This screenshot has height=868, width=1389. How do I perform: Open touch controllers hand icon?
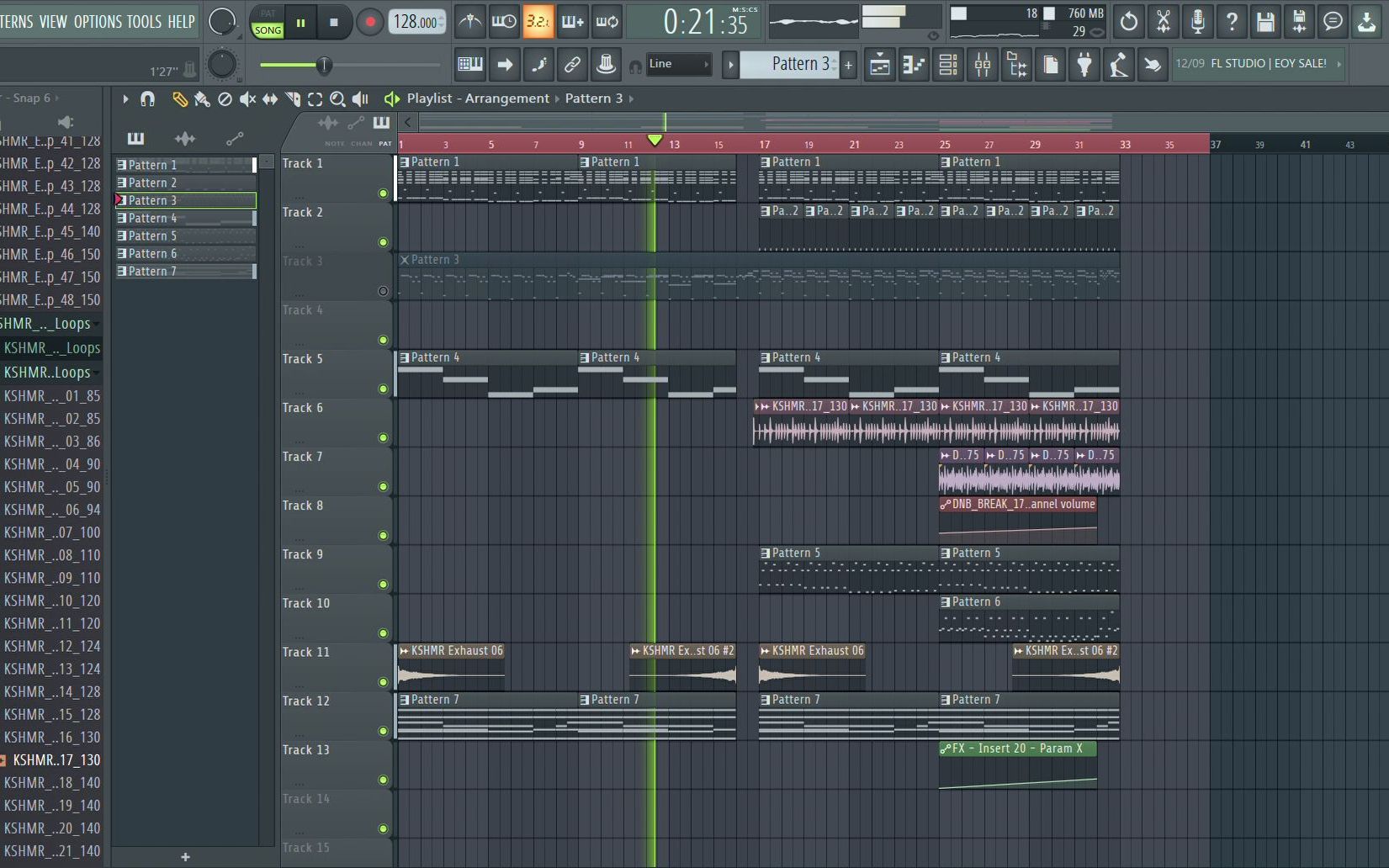tap(1153, 65)
